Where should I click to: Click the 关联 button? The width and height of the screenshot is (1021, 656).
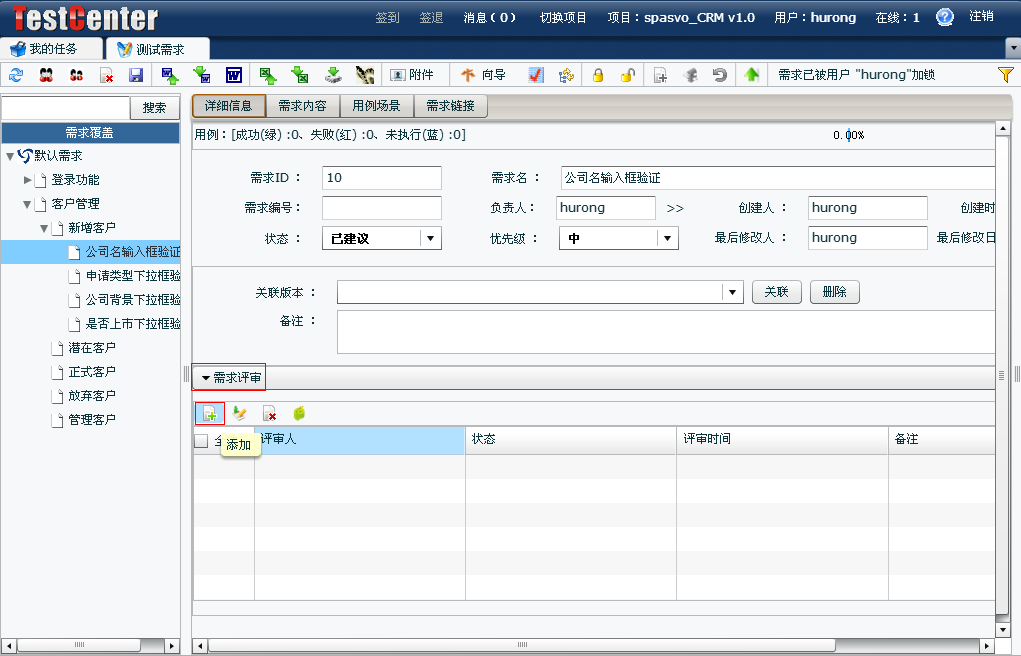coord(777,292)
